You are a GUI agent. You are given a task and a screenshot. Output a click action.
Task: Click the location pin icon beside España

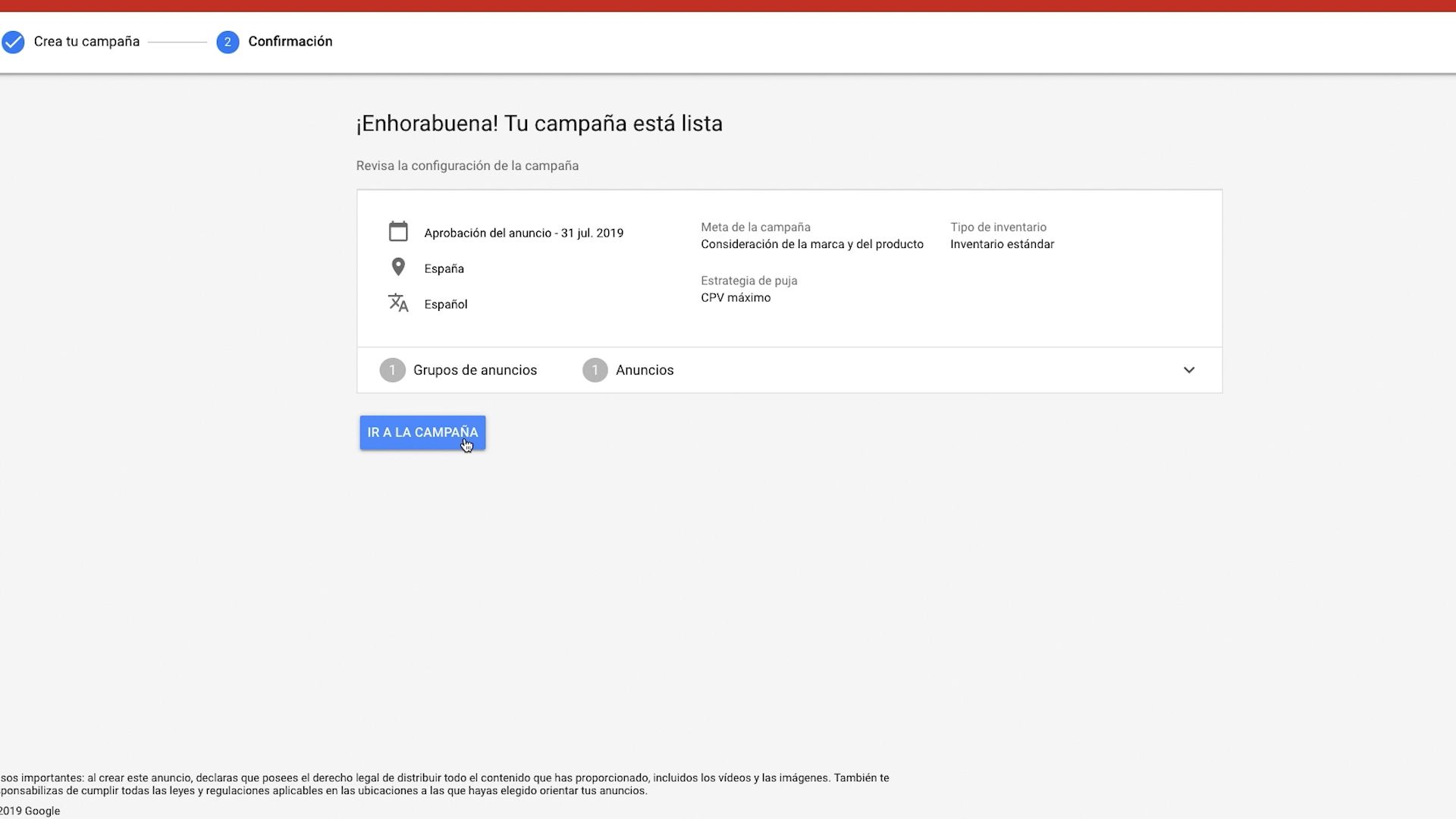coord(398,267)
